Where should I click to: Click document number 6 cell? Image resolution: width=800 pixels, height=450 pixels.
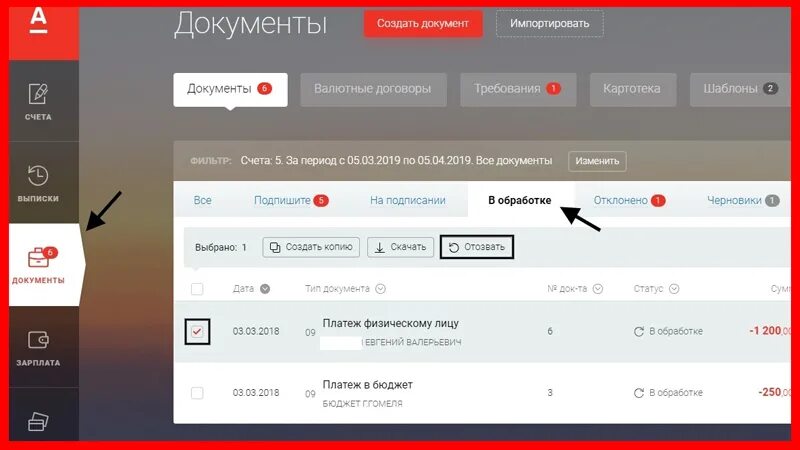click(x=550, y=332)
